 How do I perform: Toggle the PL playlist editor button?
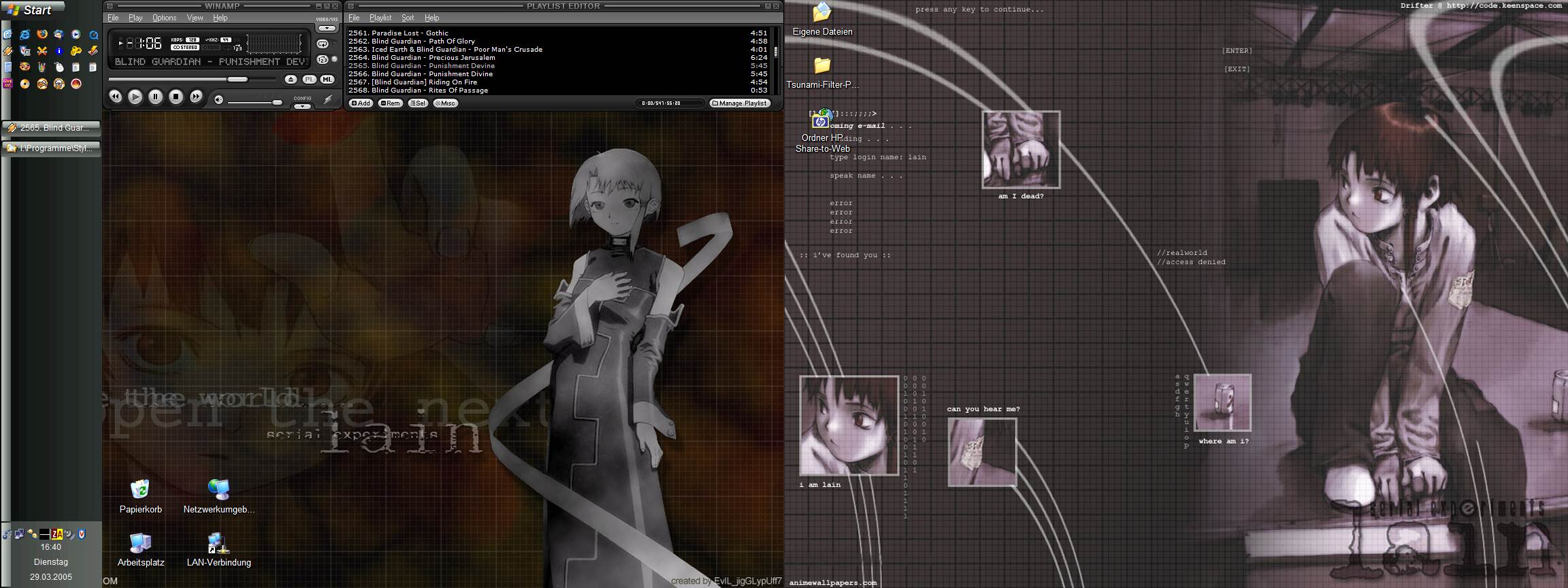309,80
